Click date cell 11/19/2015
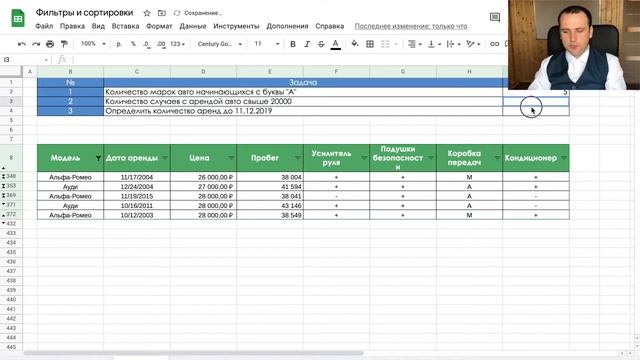This screenshot has width=640, height=360. [137, 196]
